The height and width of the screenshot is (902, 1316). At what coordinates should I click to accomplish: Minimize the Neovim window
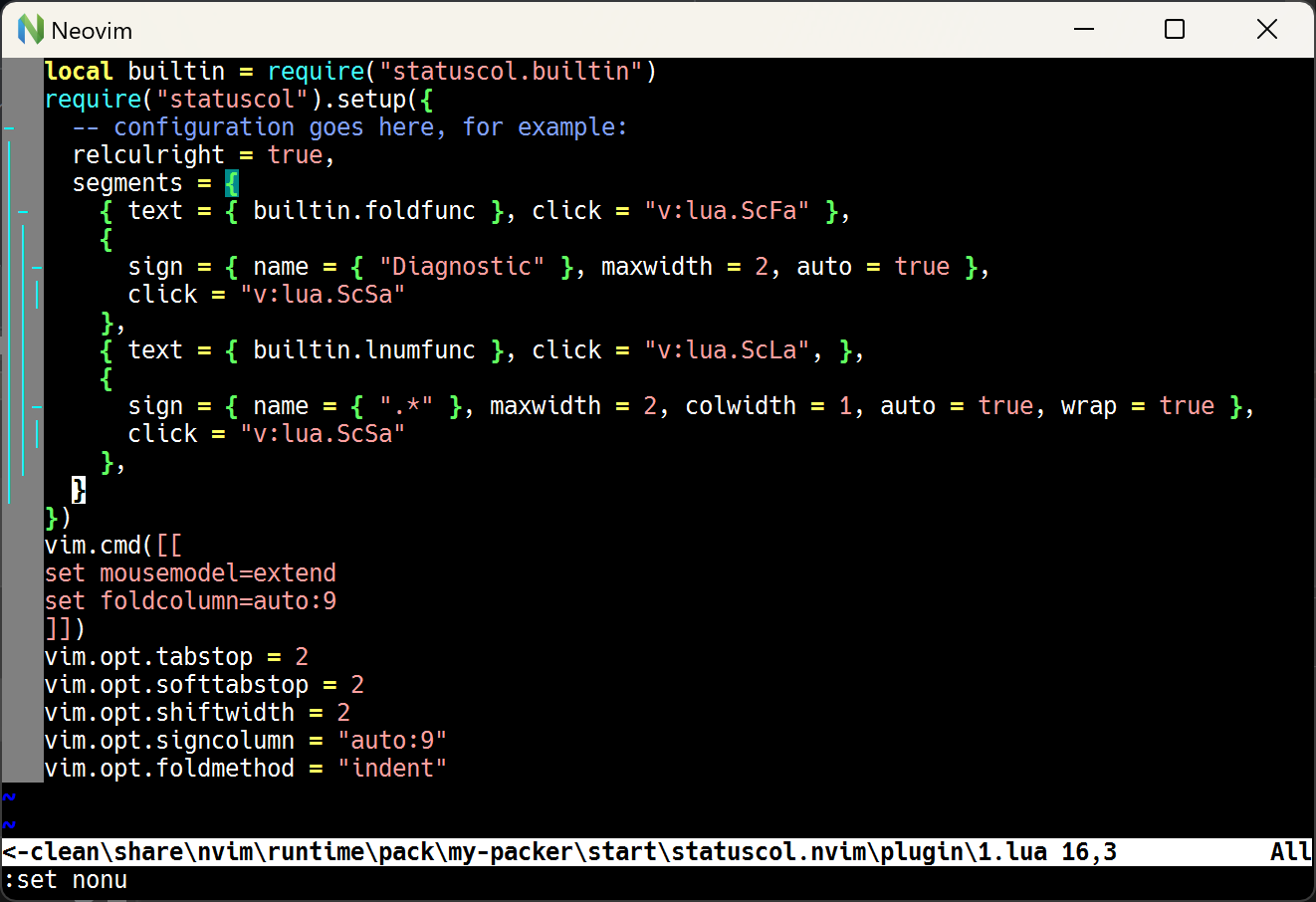(x=1084, y=30)
